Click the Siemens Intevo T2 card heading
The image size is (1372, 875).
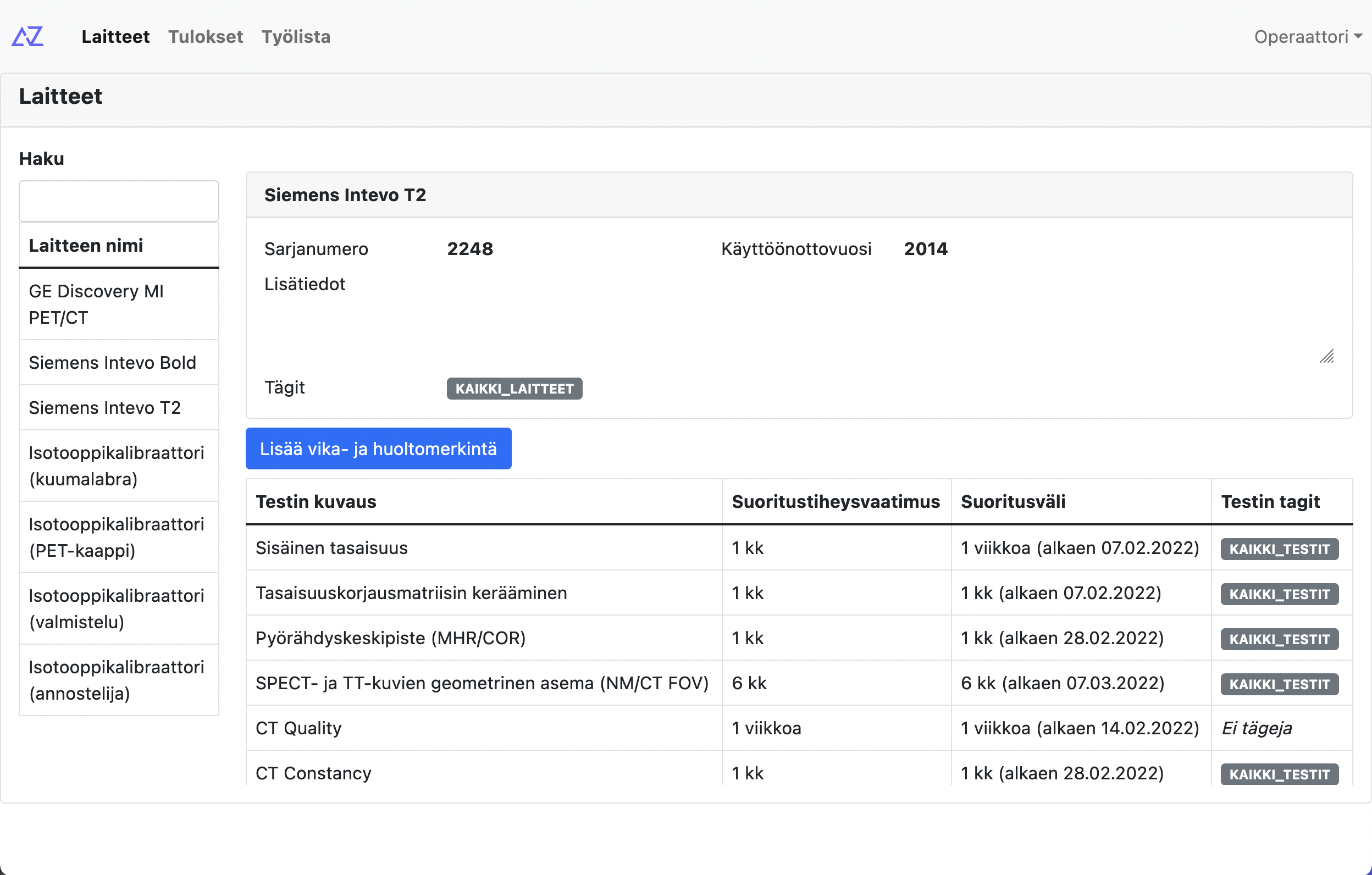345,195
